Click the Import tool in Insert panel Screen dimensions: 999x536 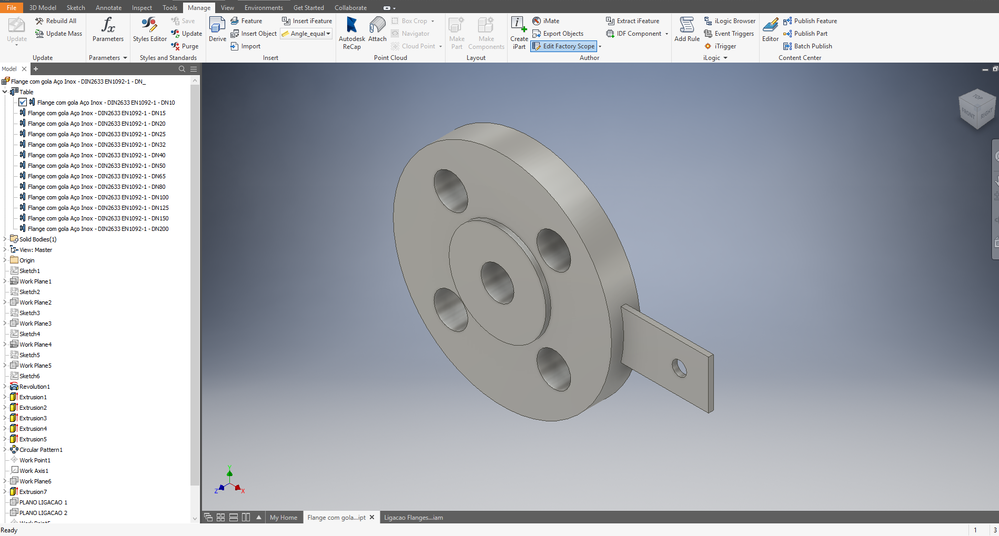(245, 46)
